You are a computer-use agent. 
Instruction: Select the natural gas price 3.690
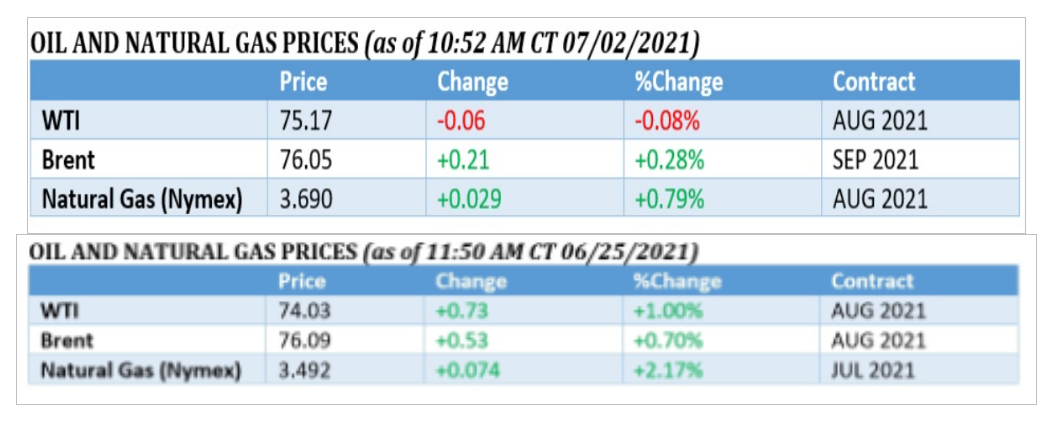308,198
